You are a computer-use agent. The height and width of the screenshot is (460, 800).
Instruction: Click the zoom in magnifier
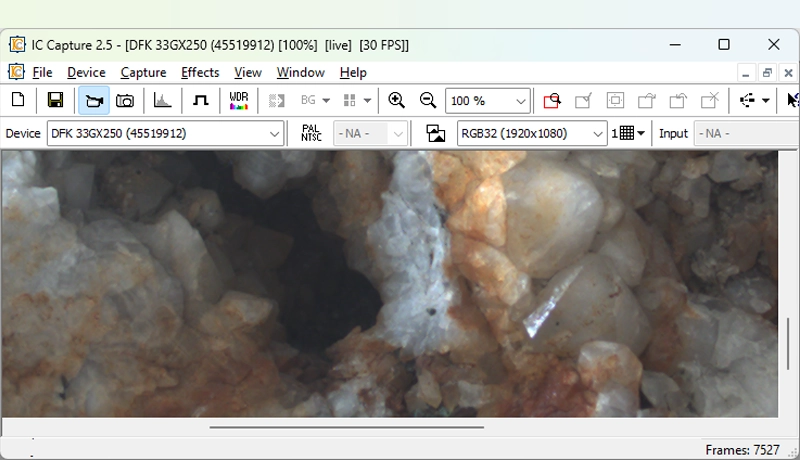tap(396, 100)
